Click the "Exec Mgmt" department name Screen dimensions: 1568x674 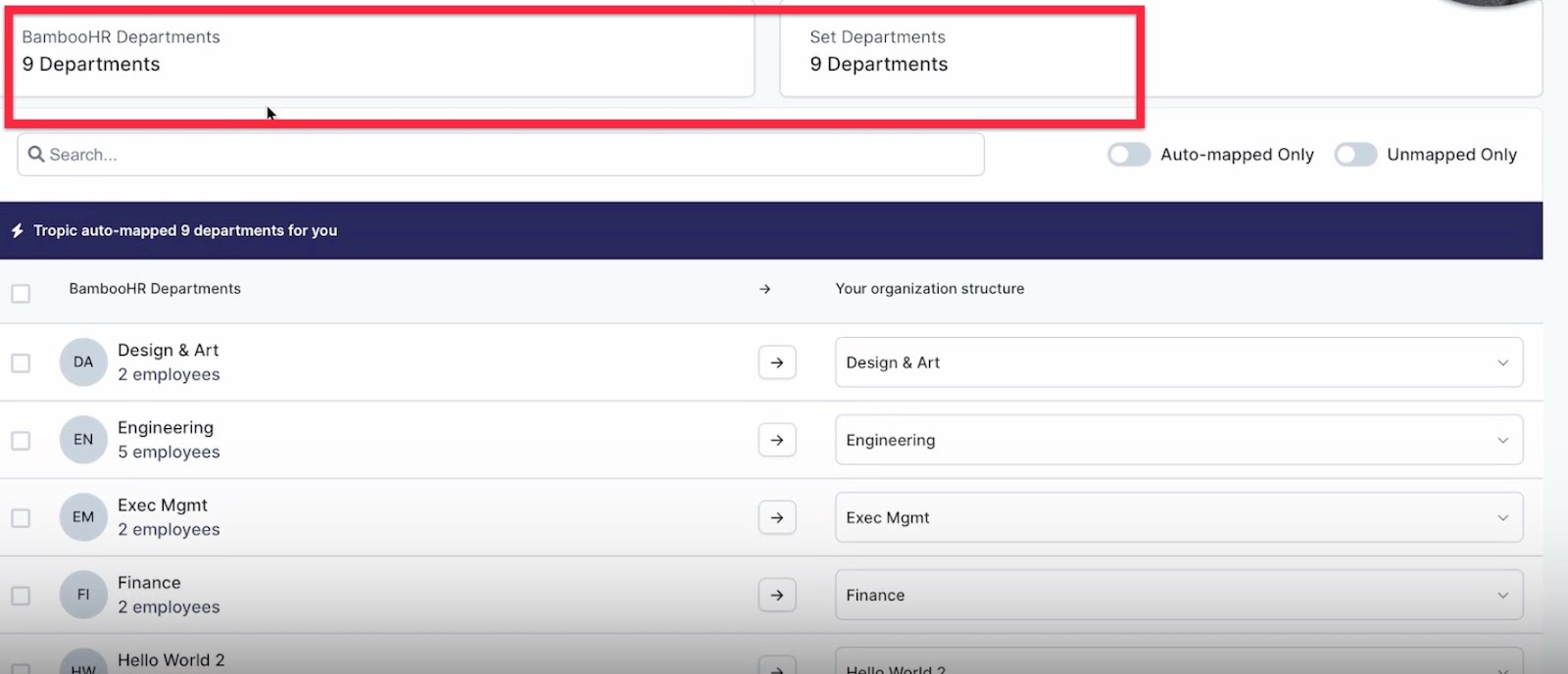163,505
